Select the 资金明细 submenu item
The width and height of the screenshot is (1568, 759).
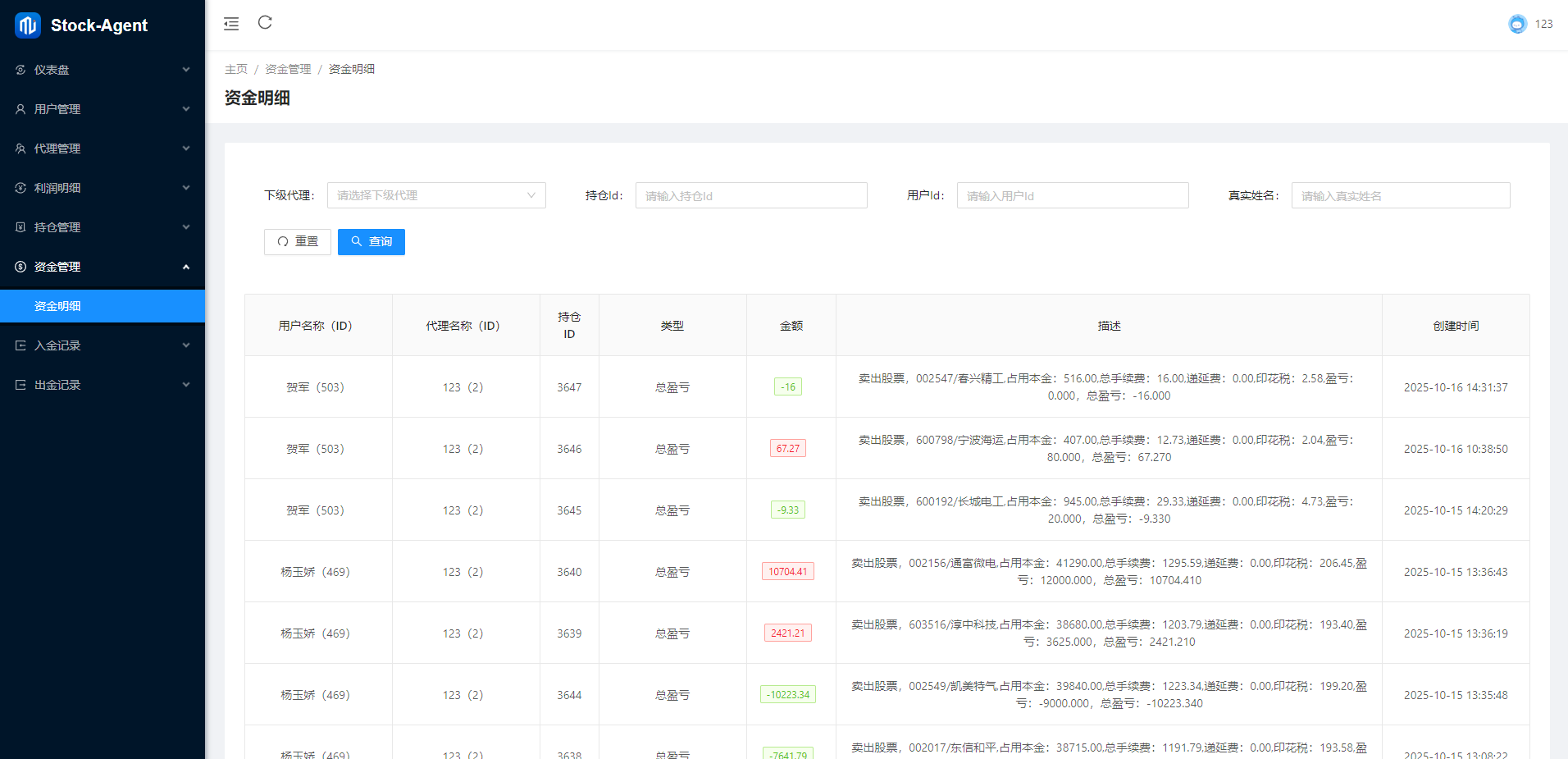coord(57,306)
